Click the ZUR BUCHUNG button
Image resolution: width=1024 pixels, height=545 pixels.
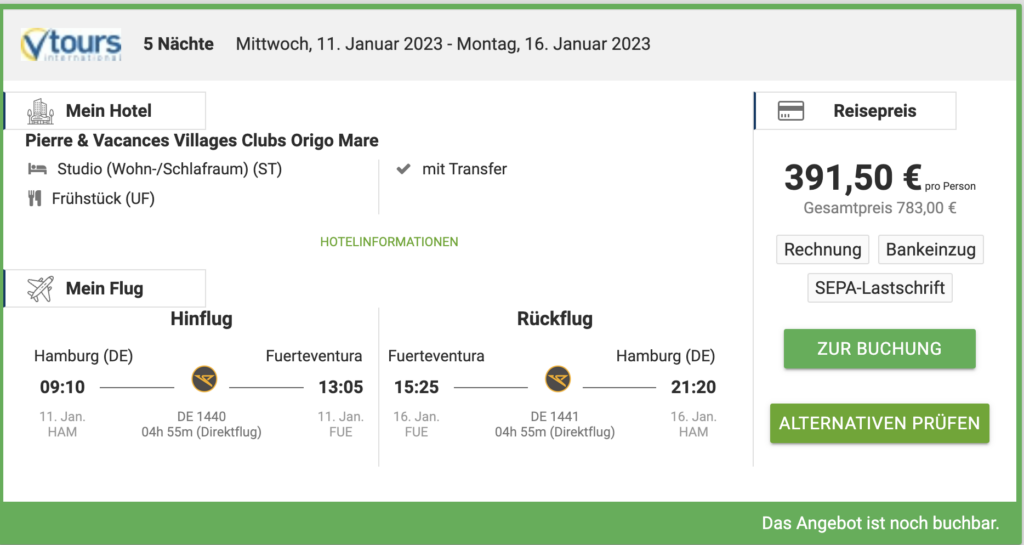(x=880, y=349)
